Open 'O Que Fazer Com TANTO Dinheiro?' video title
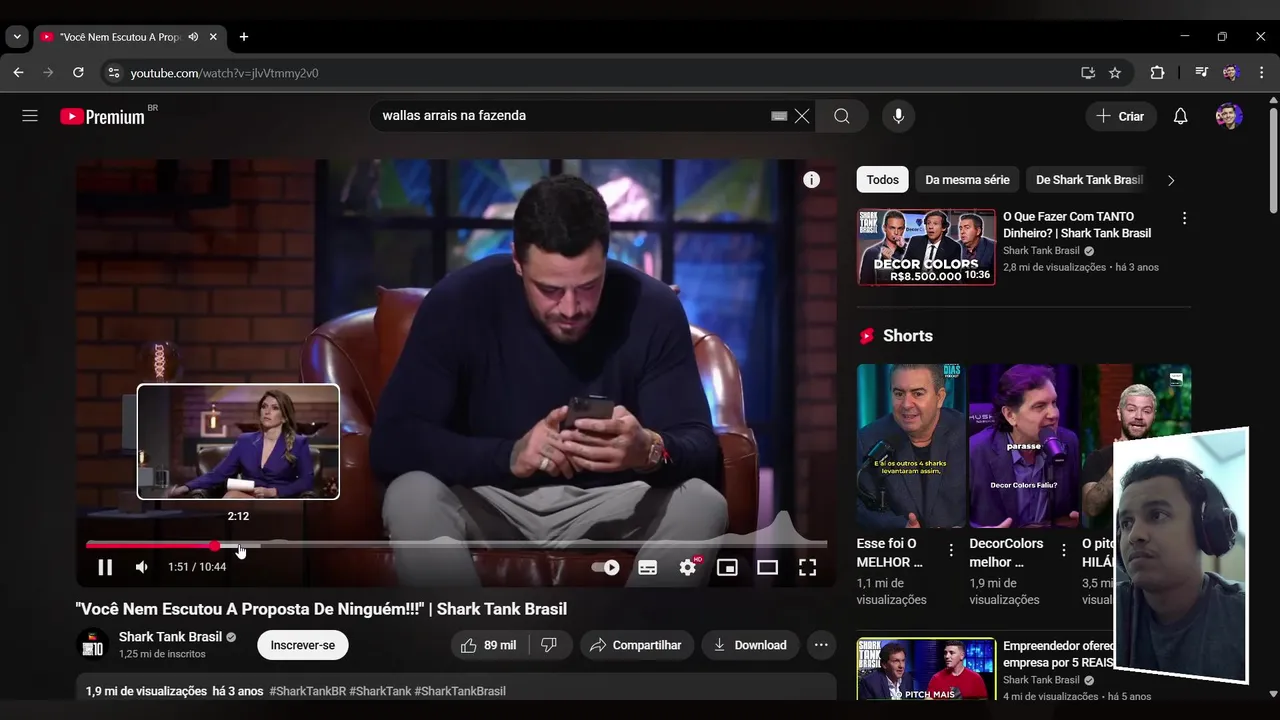 coord(1077,225)
